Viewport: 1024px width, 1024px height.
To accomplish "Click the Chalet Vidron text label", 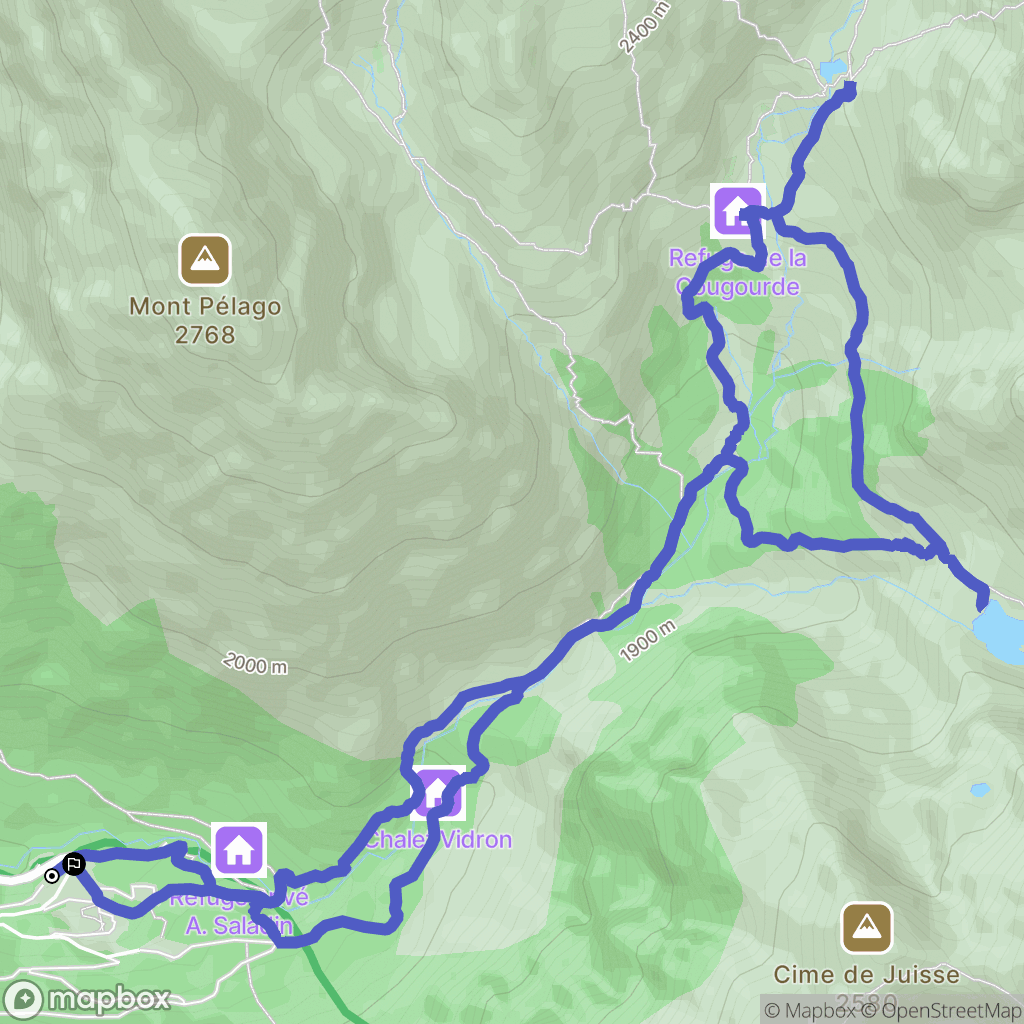I will 438,839.
